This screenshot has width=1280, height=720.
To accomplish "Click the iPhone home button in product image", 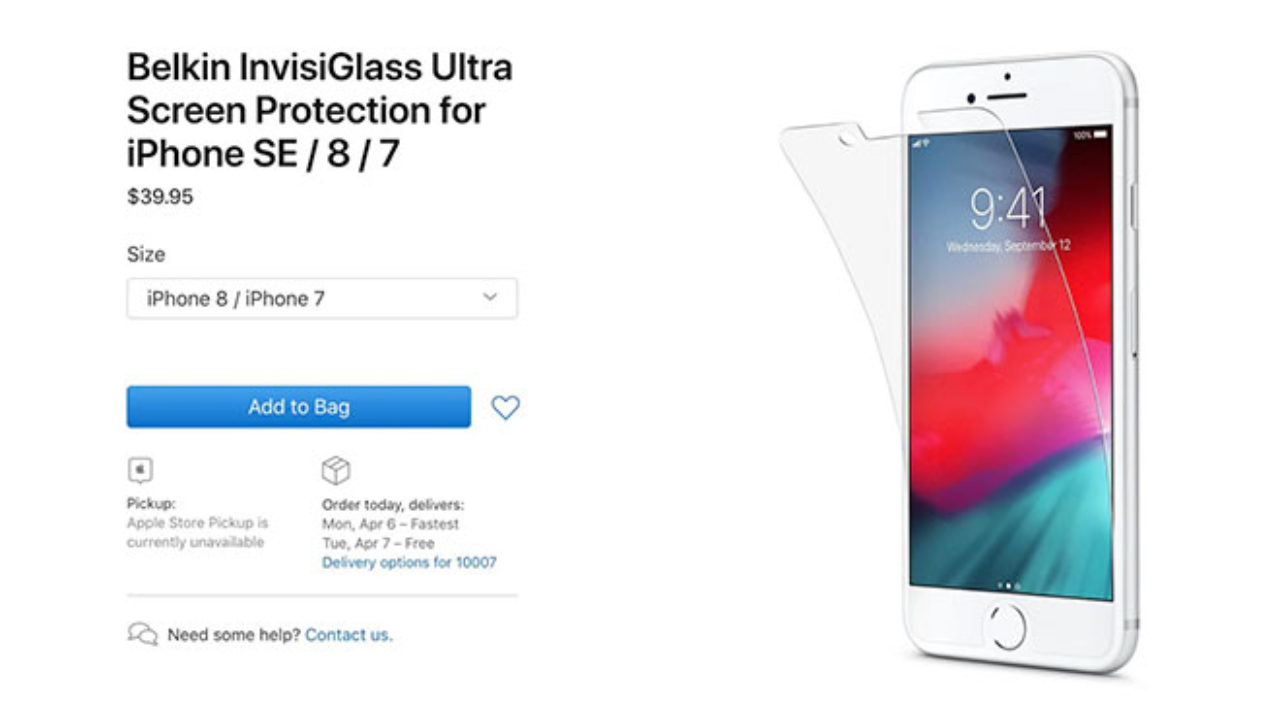I will pos(1006,629).
